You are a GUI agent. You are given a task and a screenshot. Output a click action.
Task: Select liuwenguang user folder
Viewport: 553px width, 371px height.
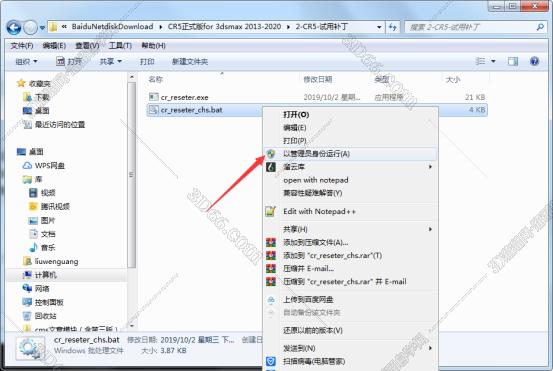(50, 261)
